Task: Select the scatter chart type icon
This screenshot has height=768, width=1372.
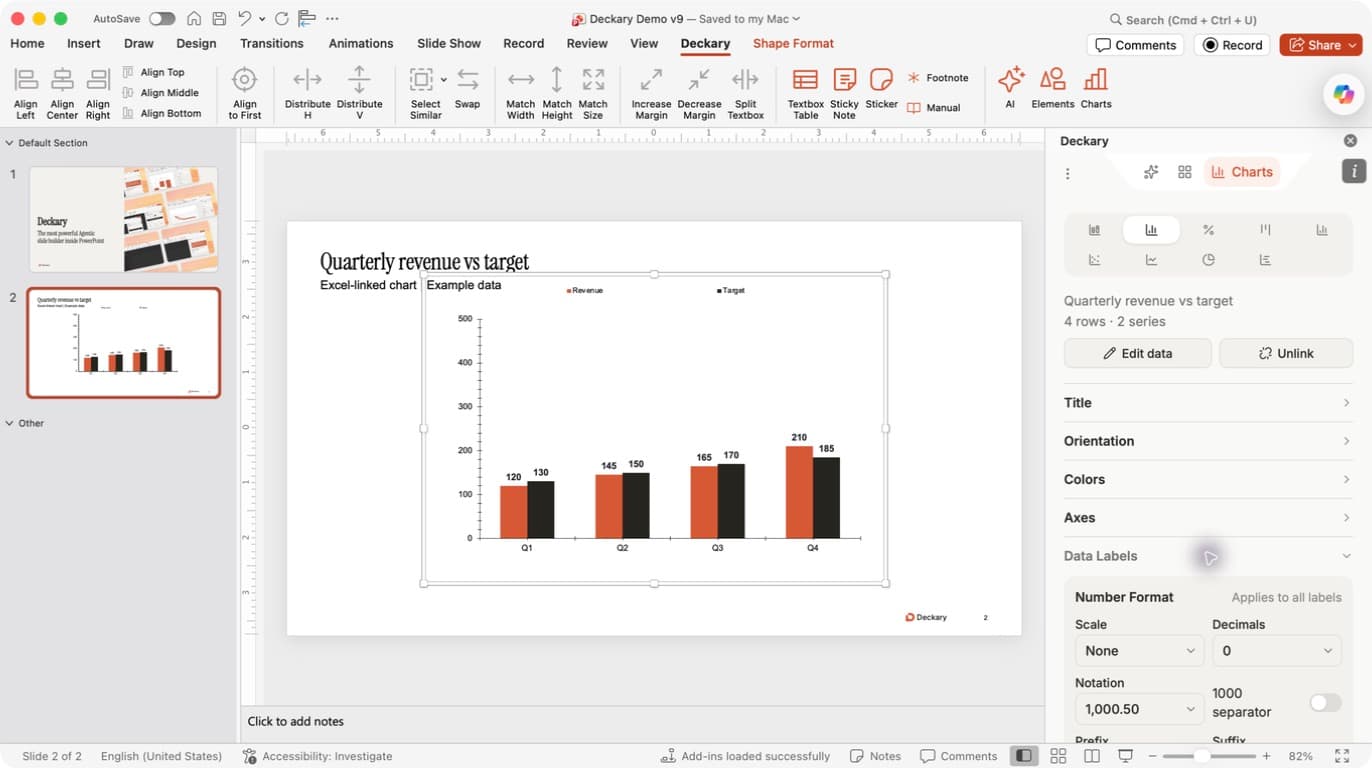Action: 1094,260
